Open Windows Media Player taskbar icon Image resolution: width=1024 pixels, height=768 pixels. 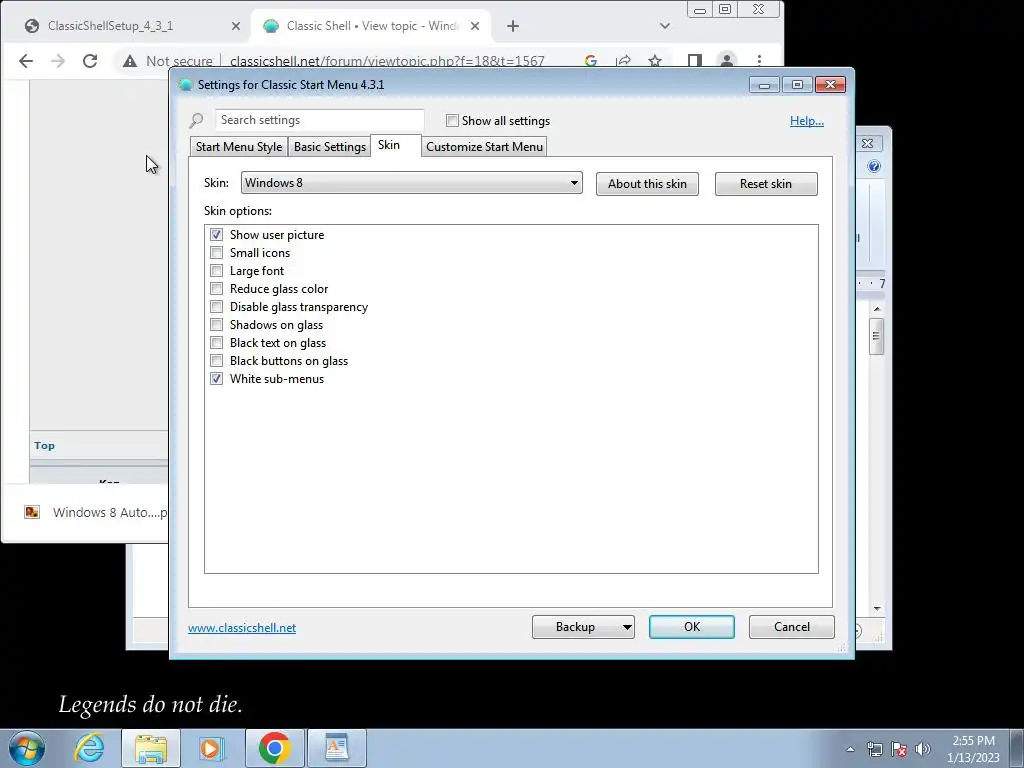click(x=212, y=748)
